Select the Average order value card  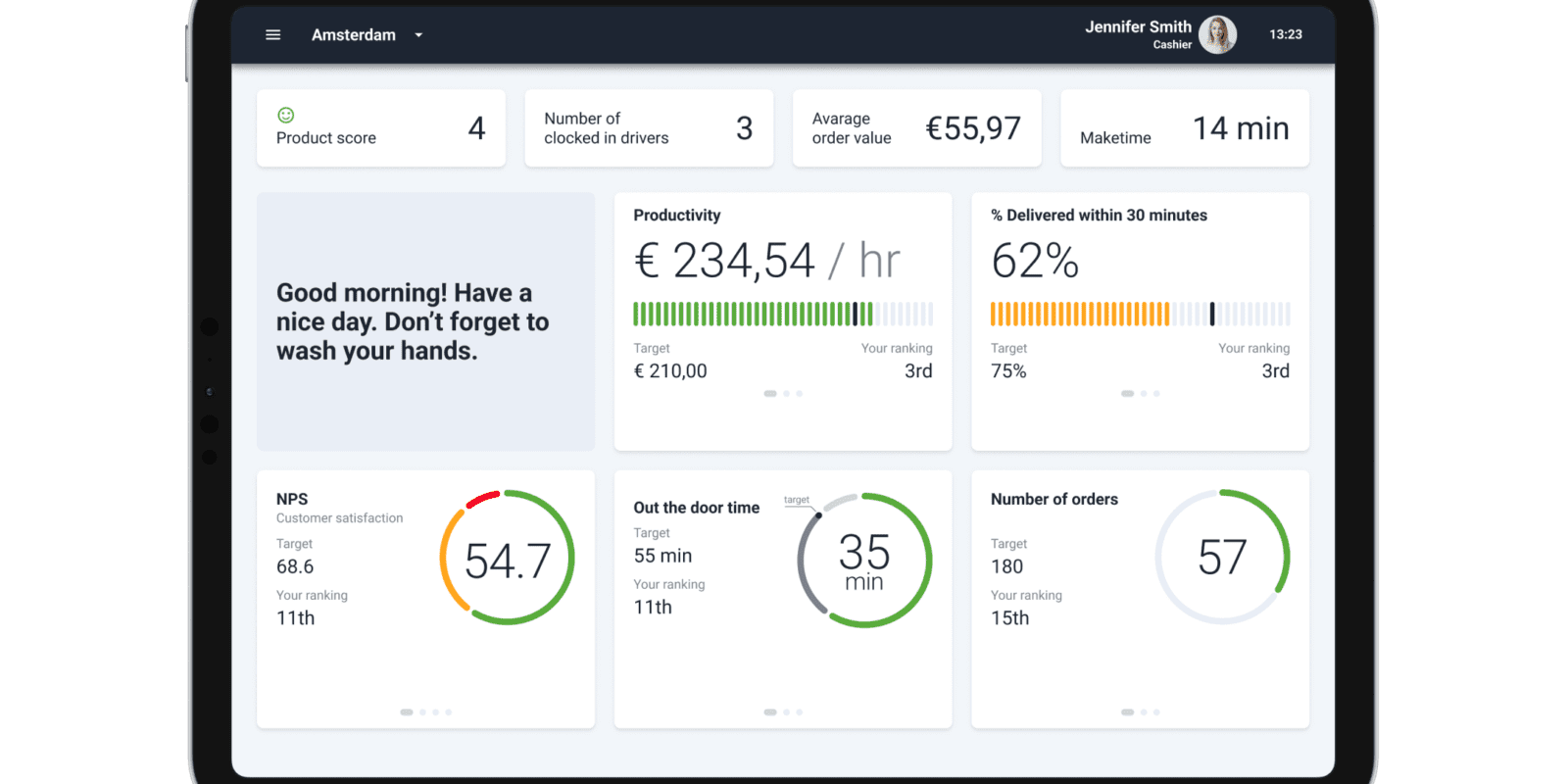click(916, 128)
